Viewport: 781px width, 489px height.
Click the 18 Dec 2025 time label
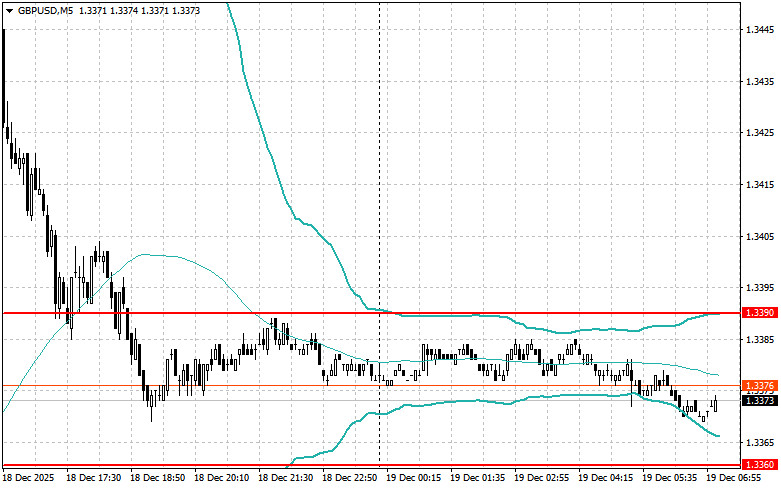pos(29,478)
